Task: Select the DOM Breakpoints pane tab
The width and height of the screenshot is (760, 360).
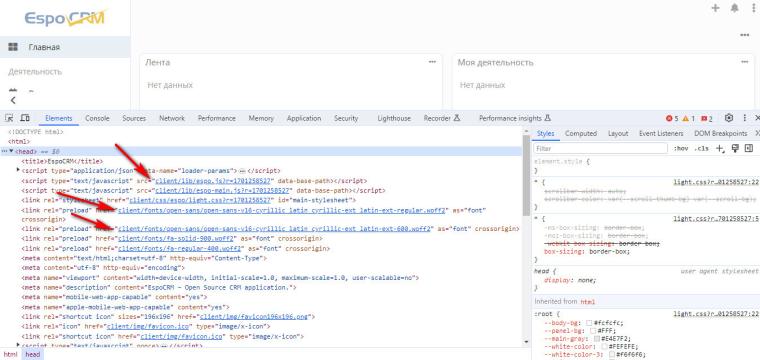Action: point(721,133)
